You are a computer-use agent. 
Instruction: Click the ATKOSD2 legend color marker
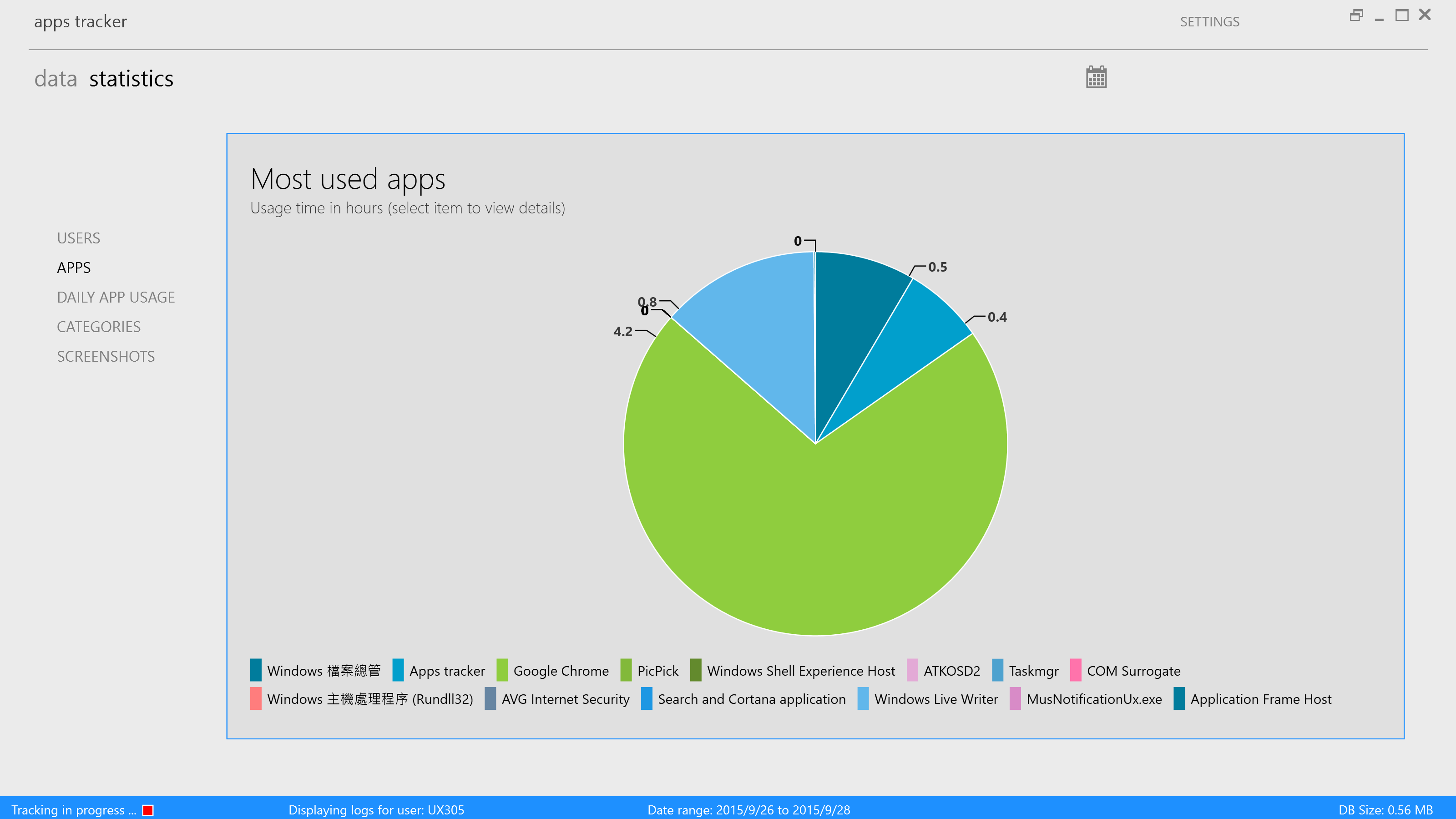pyautogui.click(x=912, y=670)
